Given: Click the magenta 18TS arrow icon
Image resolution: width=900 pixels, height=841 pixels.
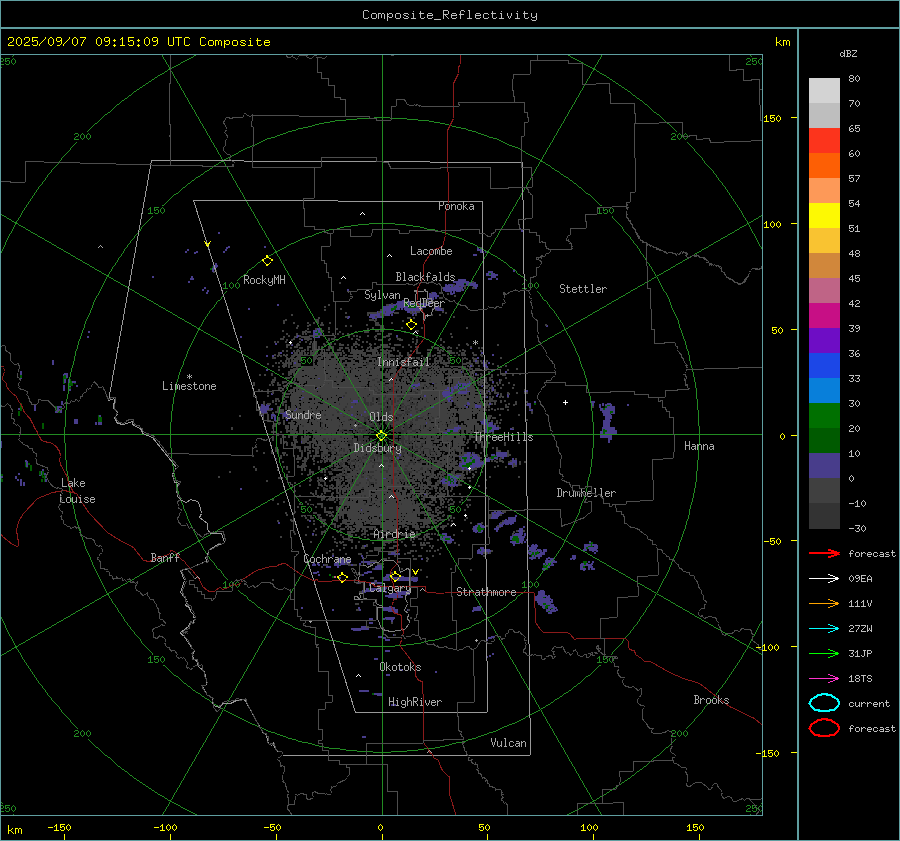Looking at the screenshot, I should pos(824,679).
